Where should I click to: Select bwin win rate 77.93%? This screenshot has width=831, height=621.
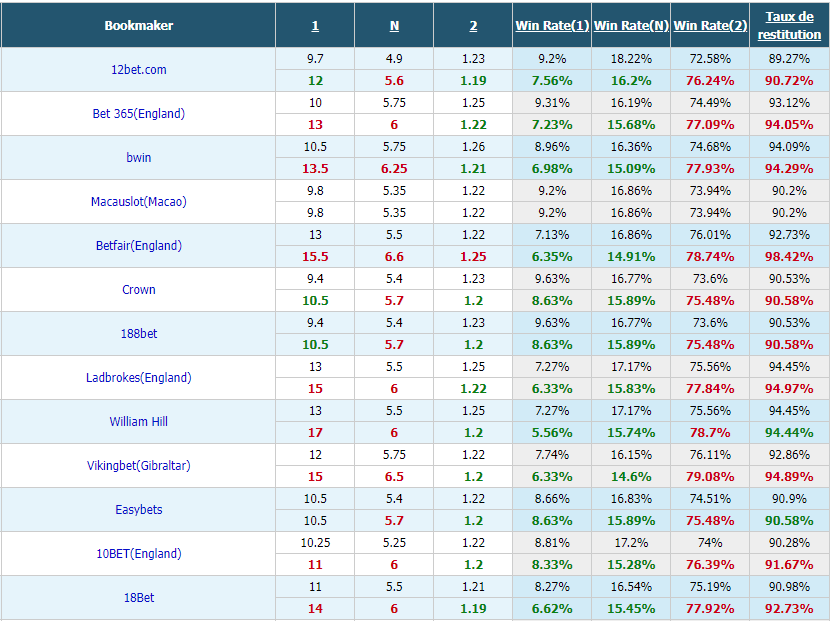click(x=710, y=168)
